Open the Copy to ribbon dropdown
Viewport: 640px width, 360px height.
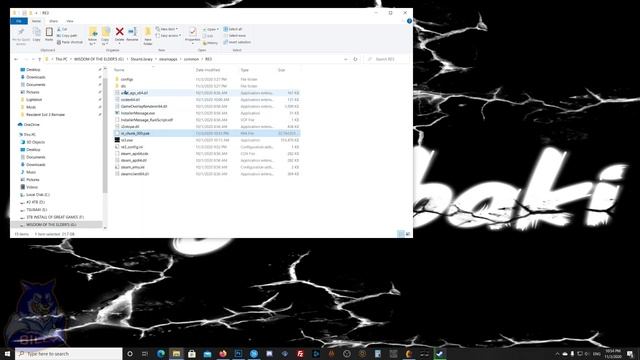(x=105, y=36)
